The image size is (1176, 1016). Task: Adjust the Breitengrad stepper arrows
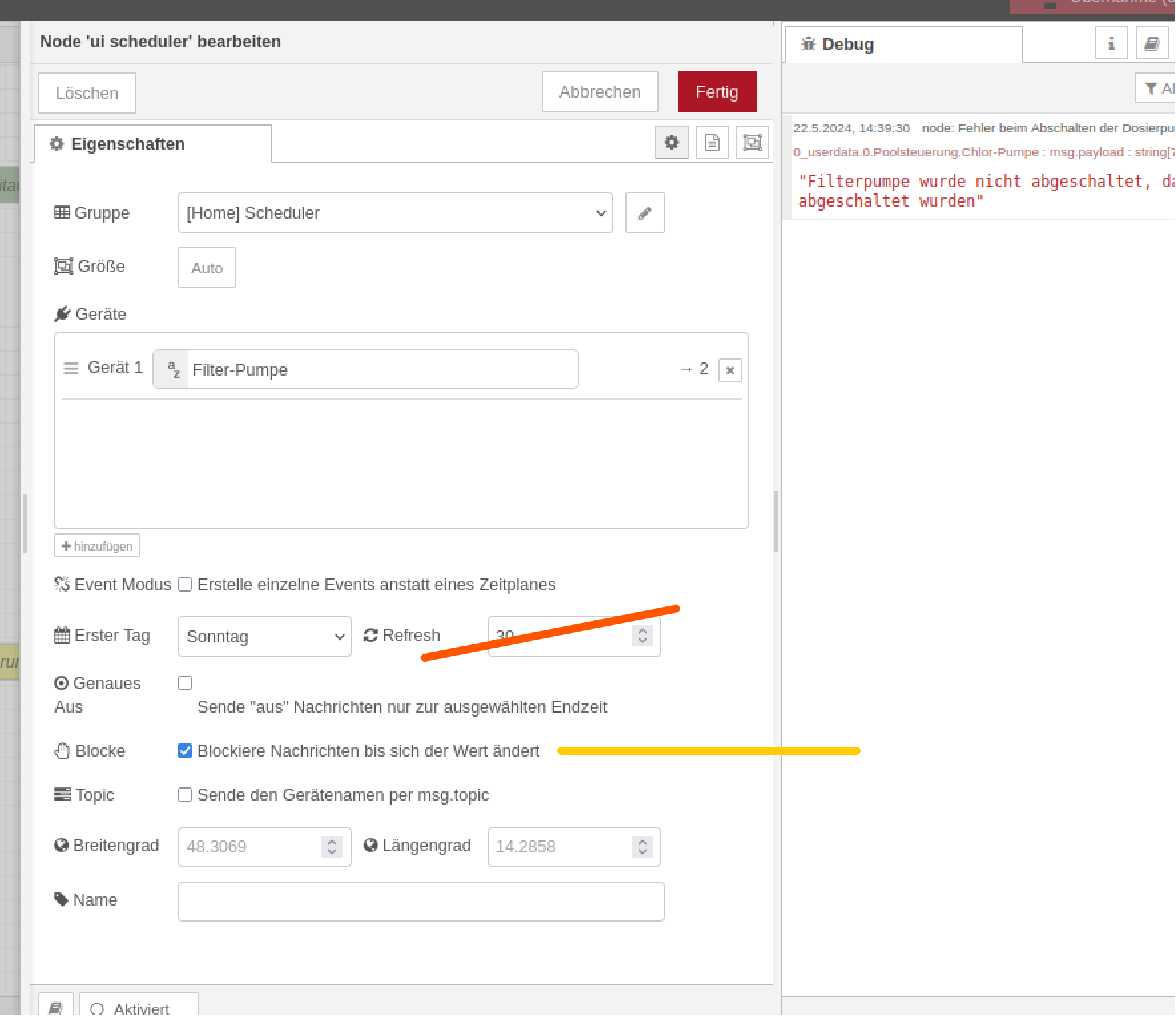click(331, 847)
